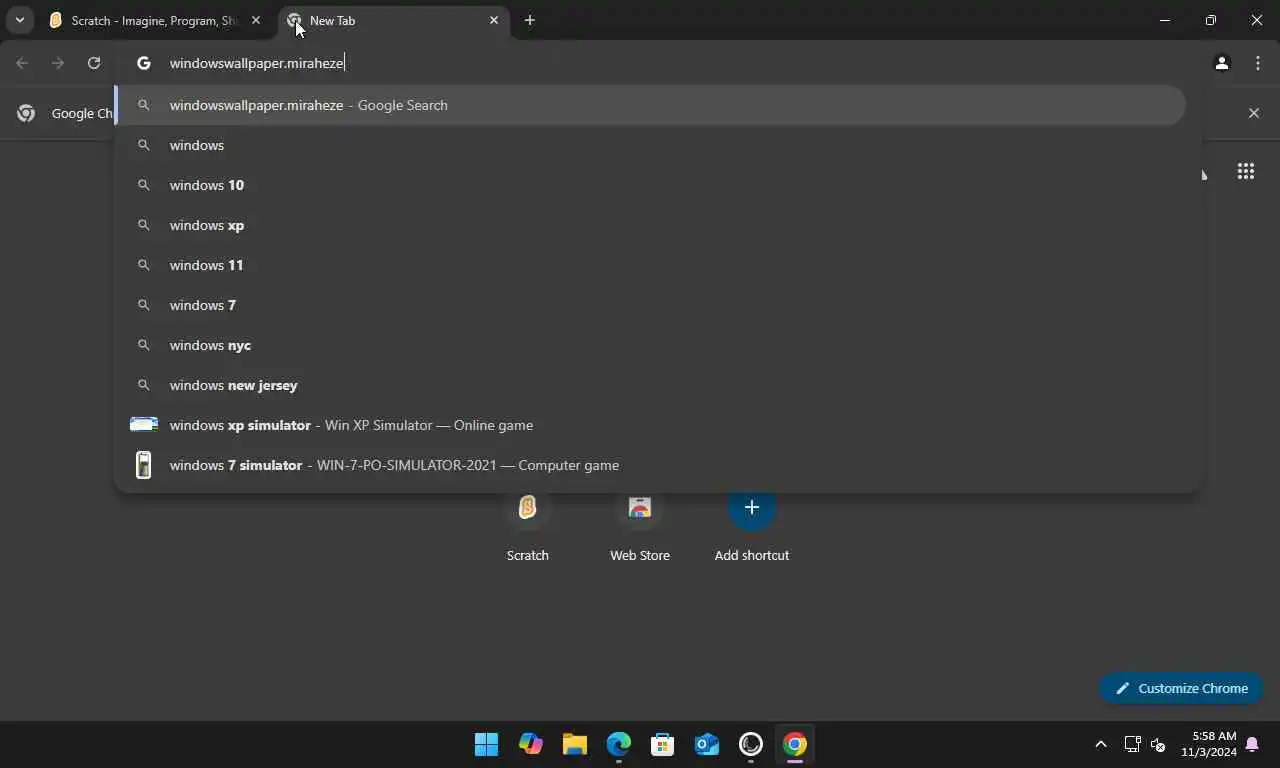Open the windows 7 simulator suggestion

(x=650, y=465)
